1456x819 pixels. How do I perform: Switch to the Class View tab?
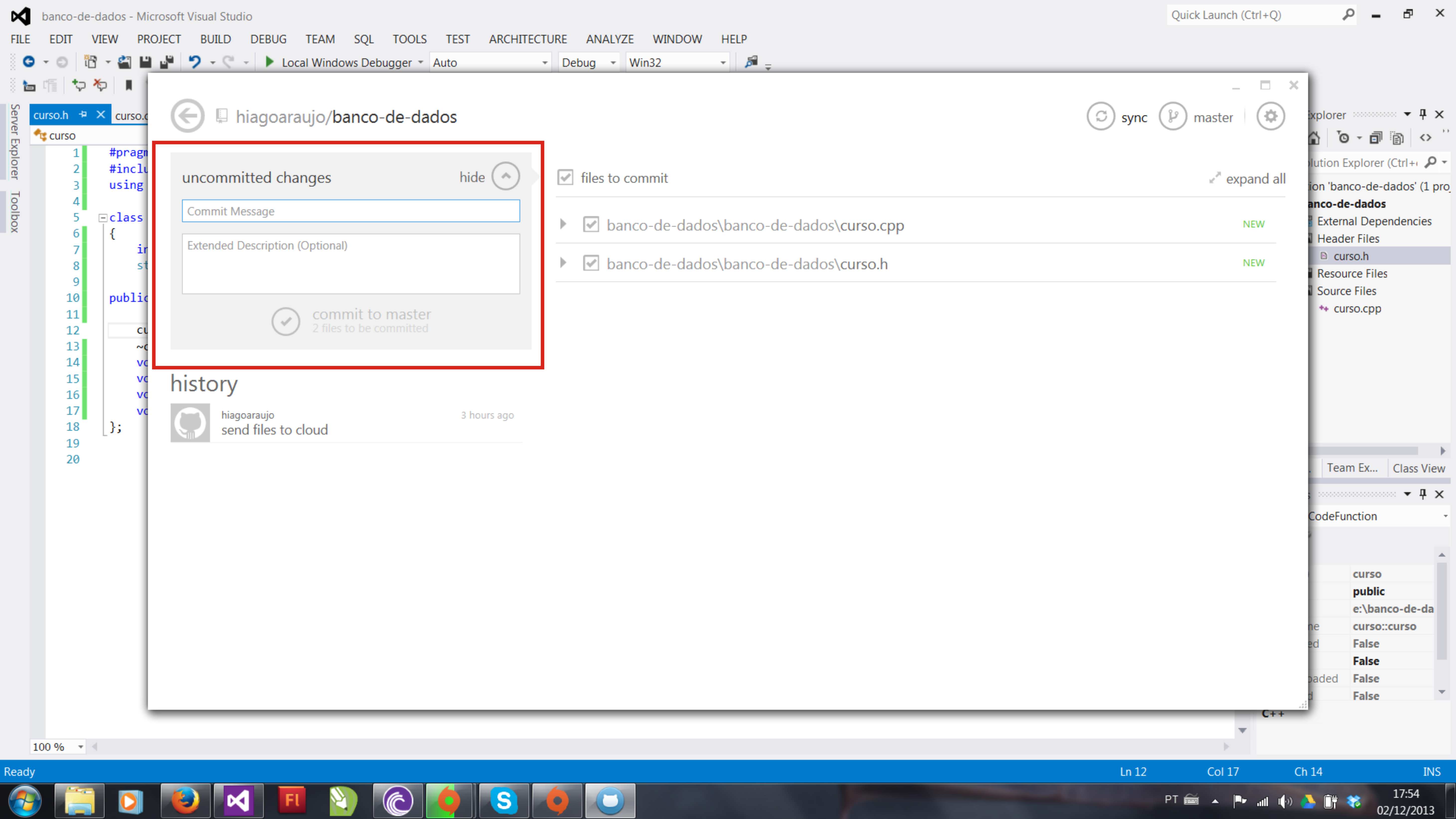tap(1418, 468)
